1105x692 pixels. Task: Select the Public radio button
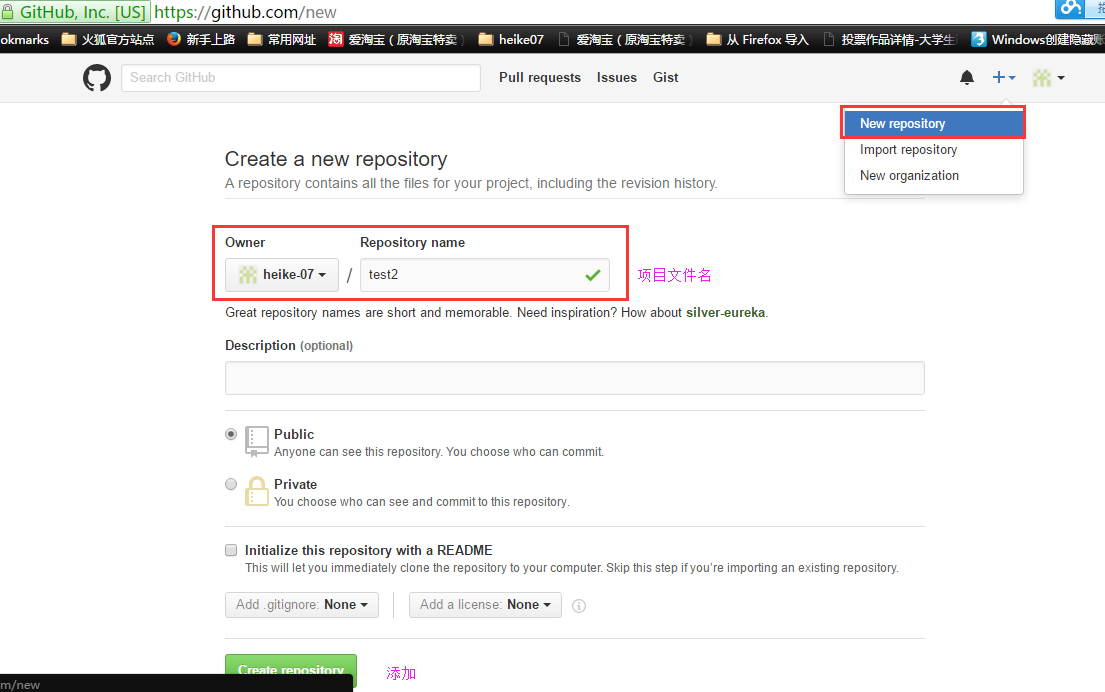coord(230,434)
